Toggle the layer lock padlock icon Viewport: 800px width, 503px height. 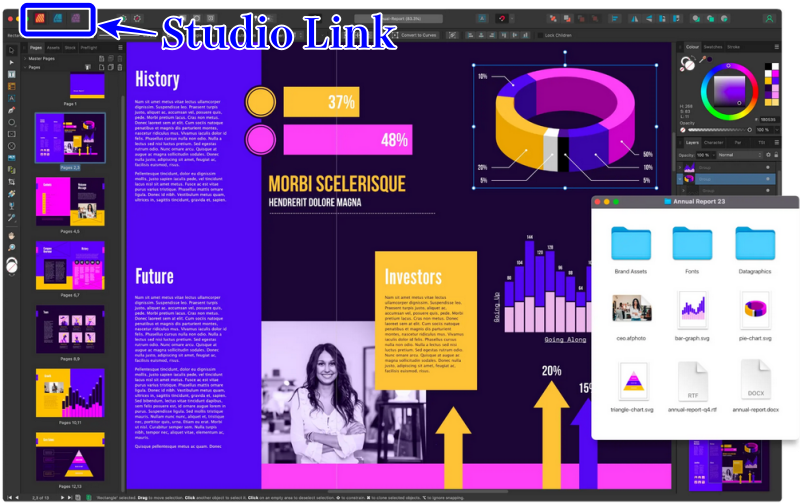[x=776, y=155]
